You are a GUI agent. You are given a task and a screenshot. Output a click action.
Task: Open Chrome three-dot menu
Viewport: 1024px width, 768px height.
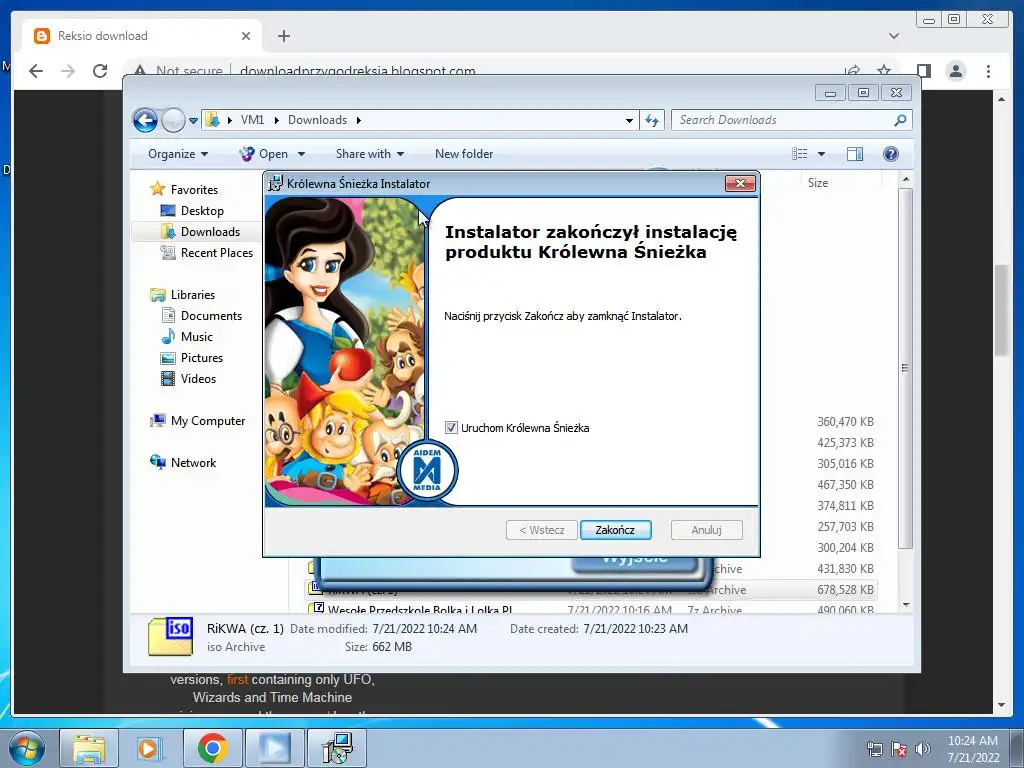click(x=988, y=71)
